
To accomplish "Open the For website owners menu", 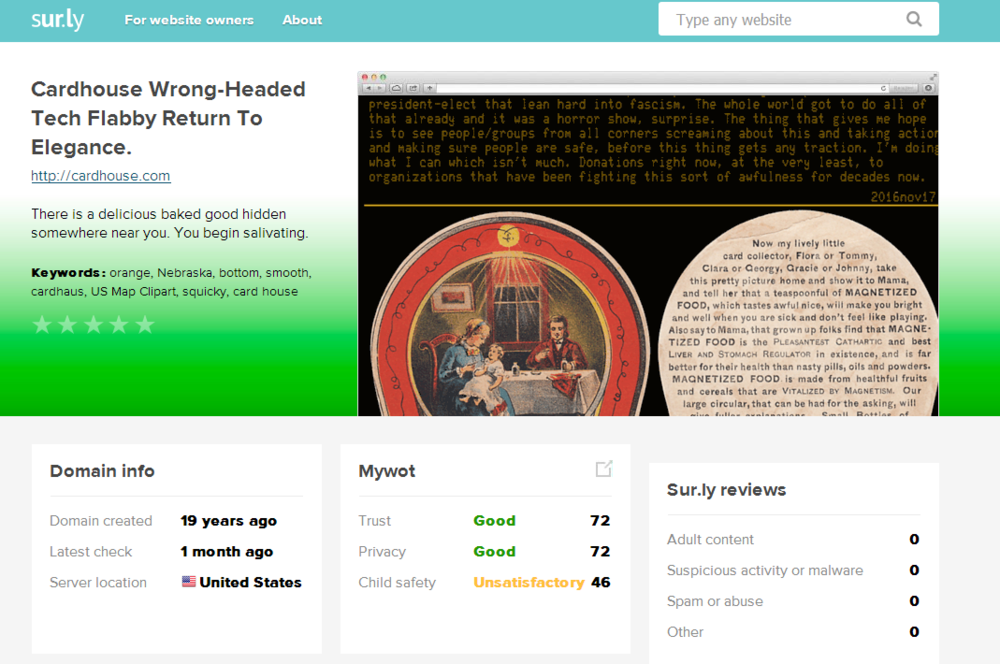I will 189,20.
